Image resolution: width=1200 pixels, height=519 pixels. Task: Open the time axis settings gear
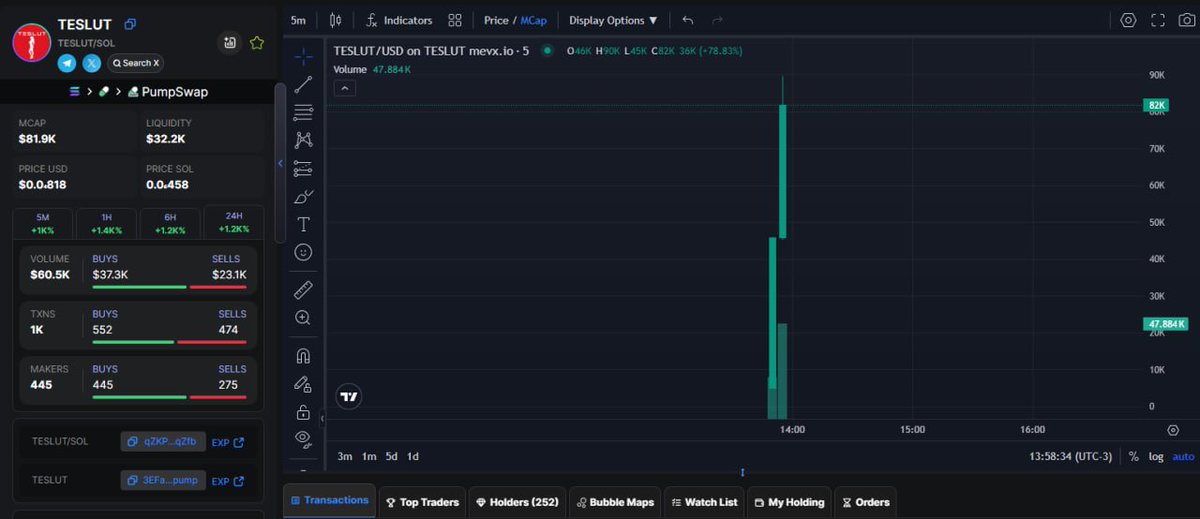coord(1173,429)
